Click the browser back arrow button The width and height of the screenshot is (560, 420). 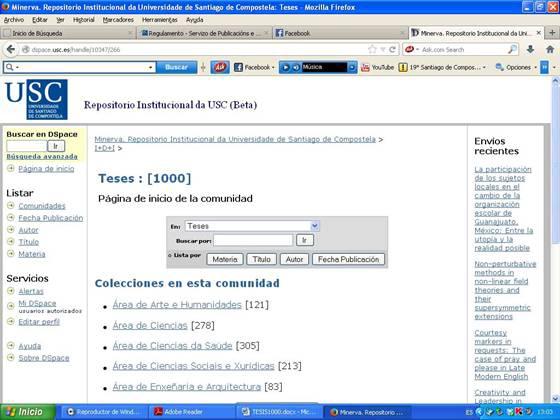coord(11,49)
